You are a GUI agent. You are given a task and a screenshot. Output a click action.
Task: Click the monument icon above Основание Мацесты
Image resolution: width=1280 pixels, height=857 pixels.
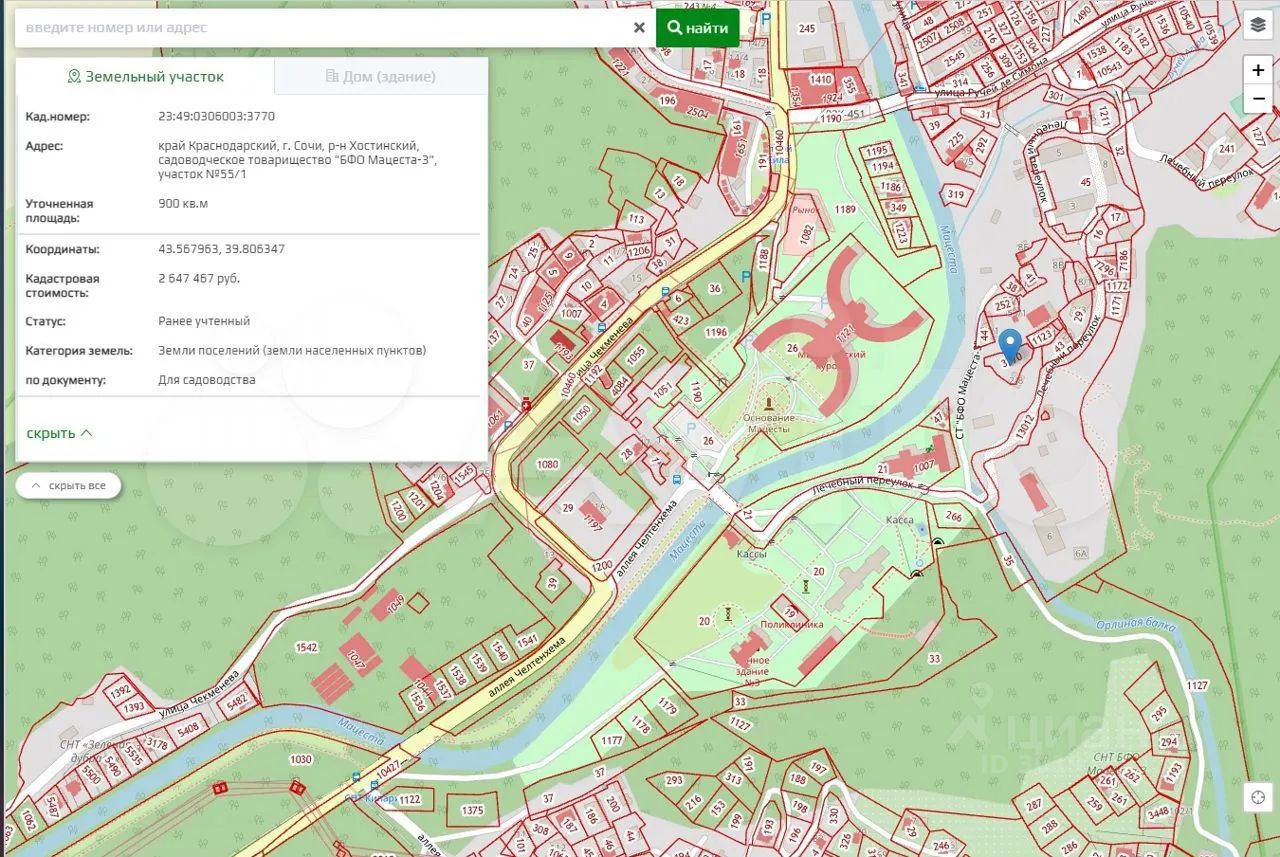tap(768, 402)
